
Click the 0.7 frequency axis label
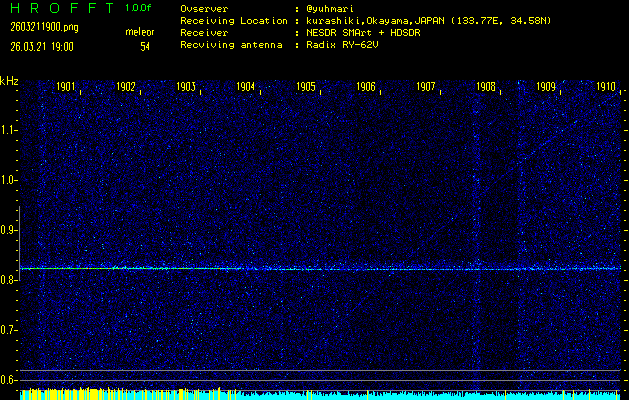coord(9,330)
